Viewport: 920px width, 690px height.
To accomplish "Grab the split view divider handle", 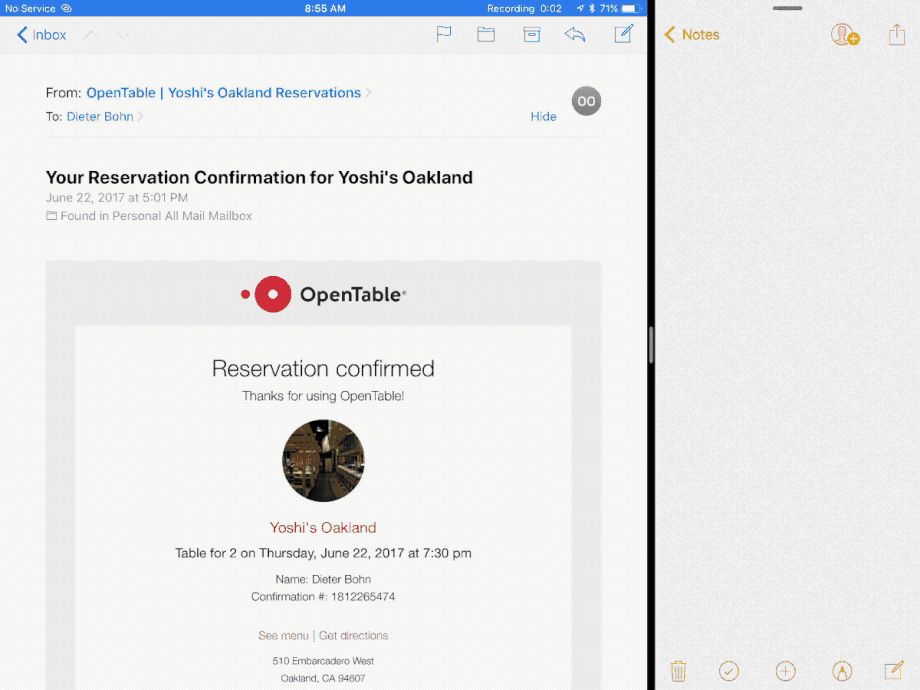I will pyautogui.click(x=651, y=345).
